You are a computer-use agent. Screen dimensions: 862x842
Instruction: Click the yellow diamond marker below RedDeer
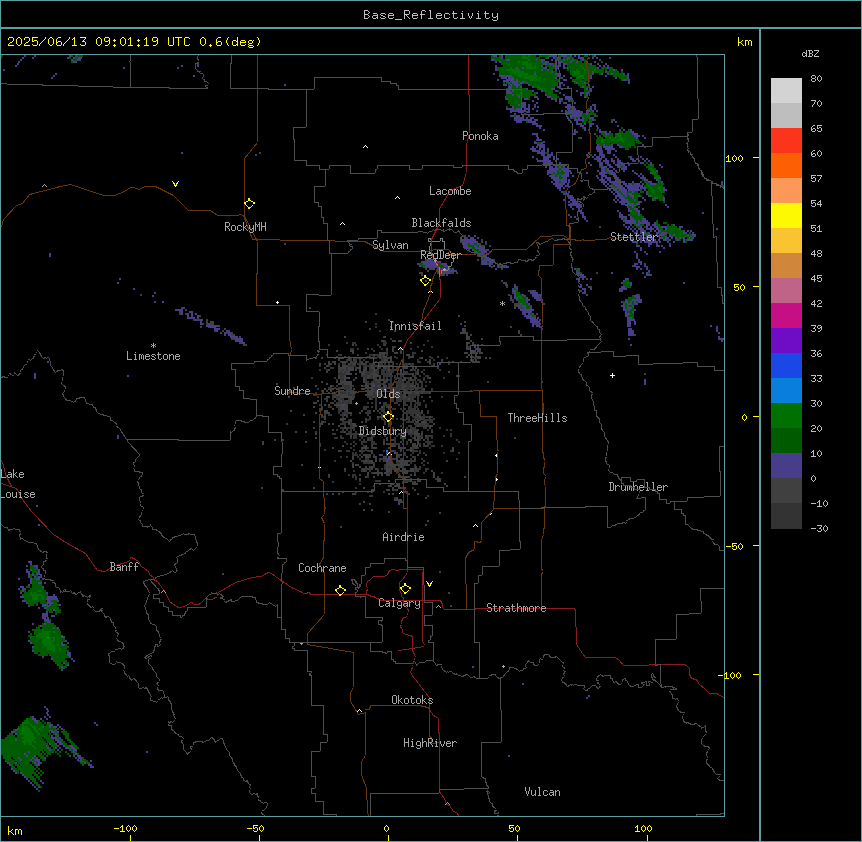pos(425,281)
